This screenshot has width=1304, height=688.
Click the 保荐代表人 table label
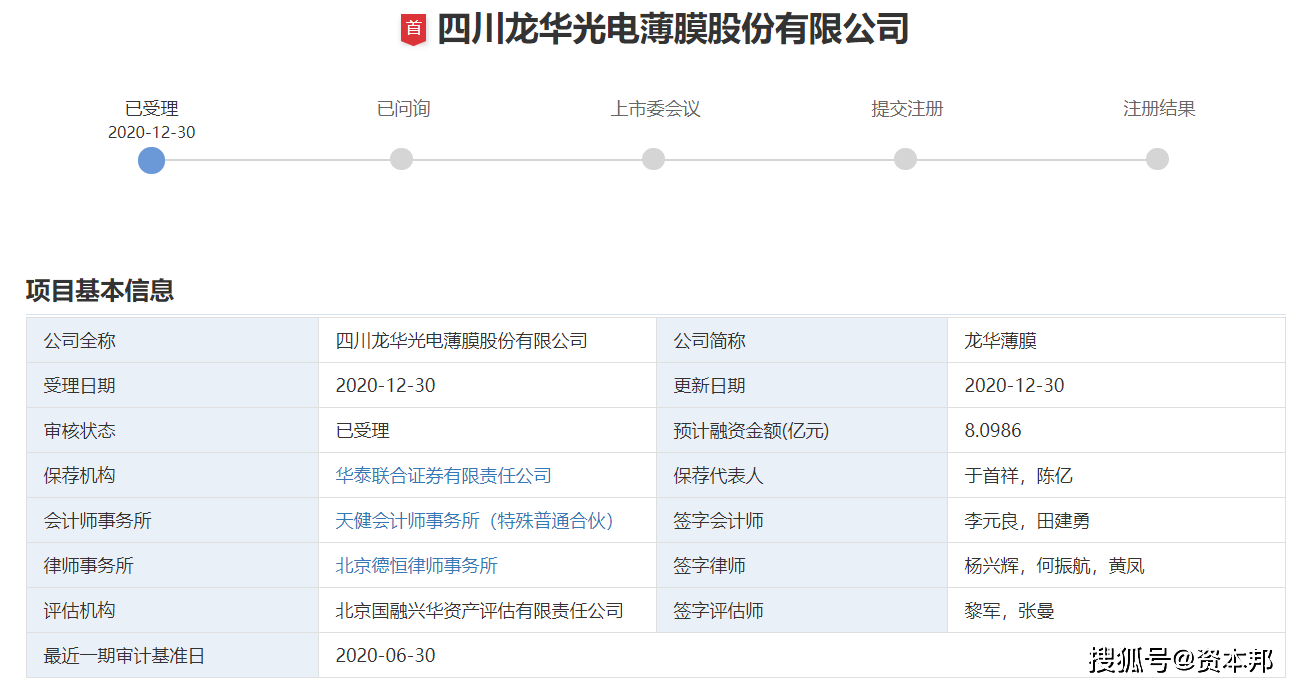pyautogui.click(x=718, y=476)
